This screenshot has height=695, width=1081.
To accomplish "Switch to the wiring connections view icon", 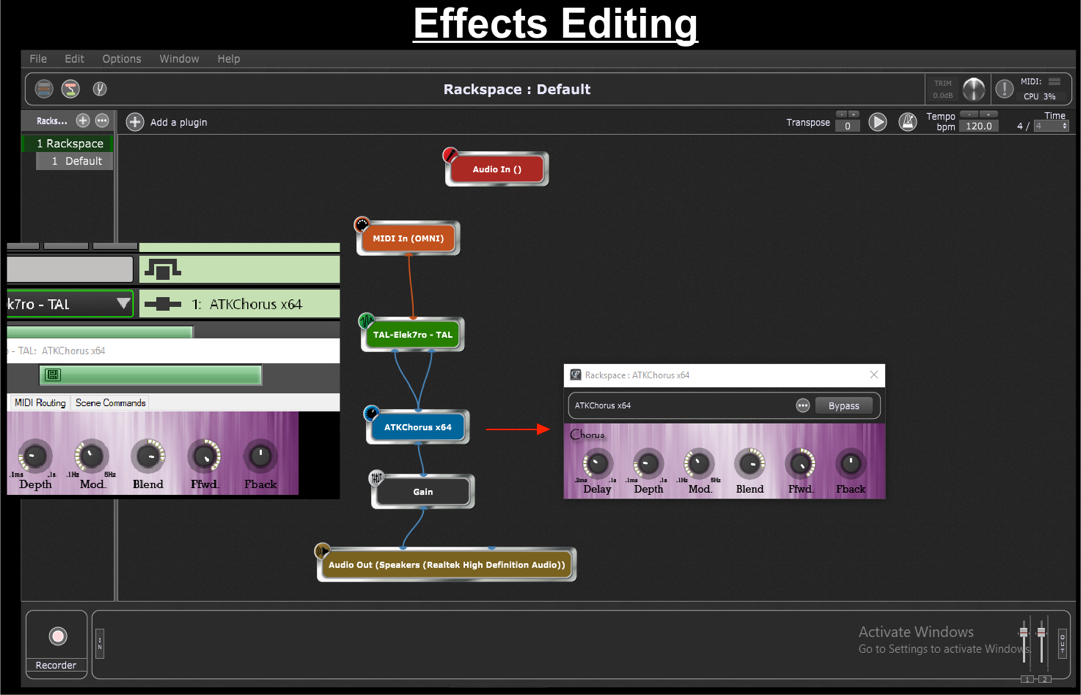I will (70, 89).
